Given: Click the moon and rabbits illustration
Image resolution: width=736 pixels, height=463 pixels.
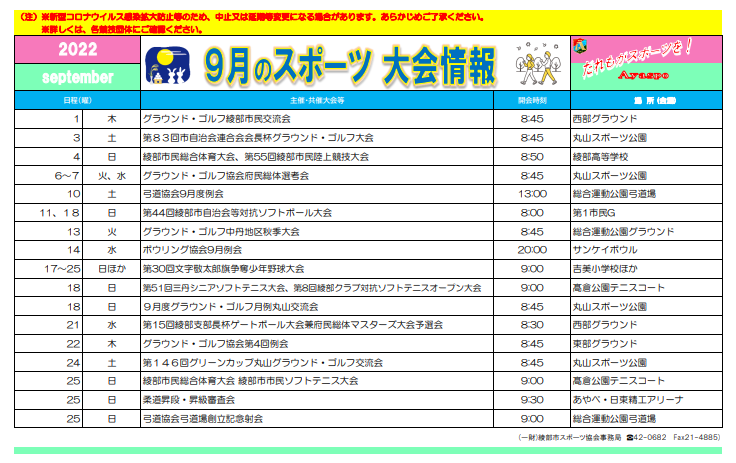Looking at the screenshot, I should pos(169,64).
